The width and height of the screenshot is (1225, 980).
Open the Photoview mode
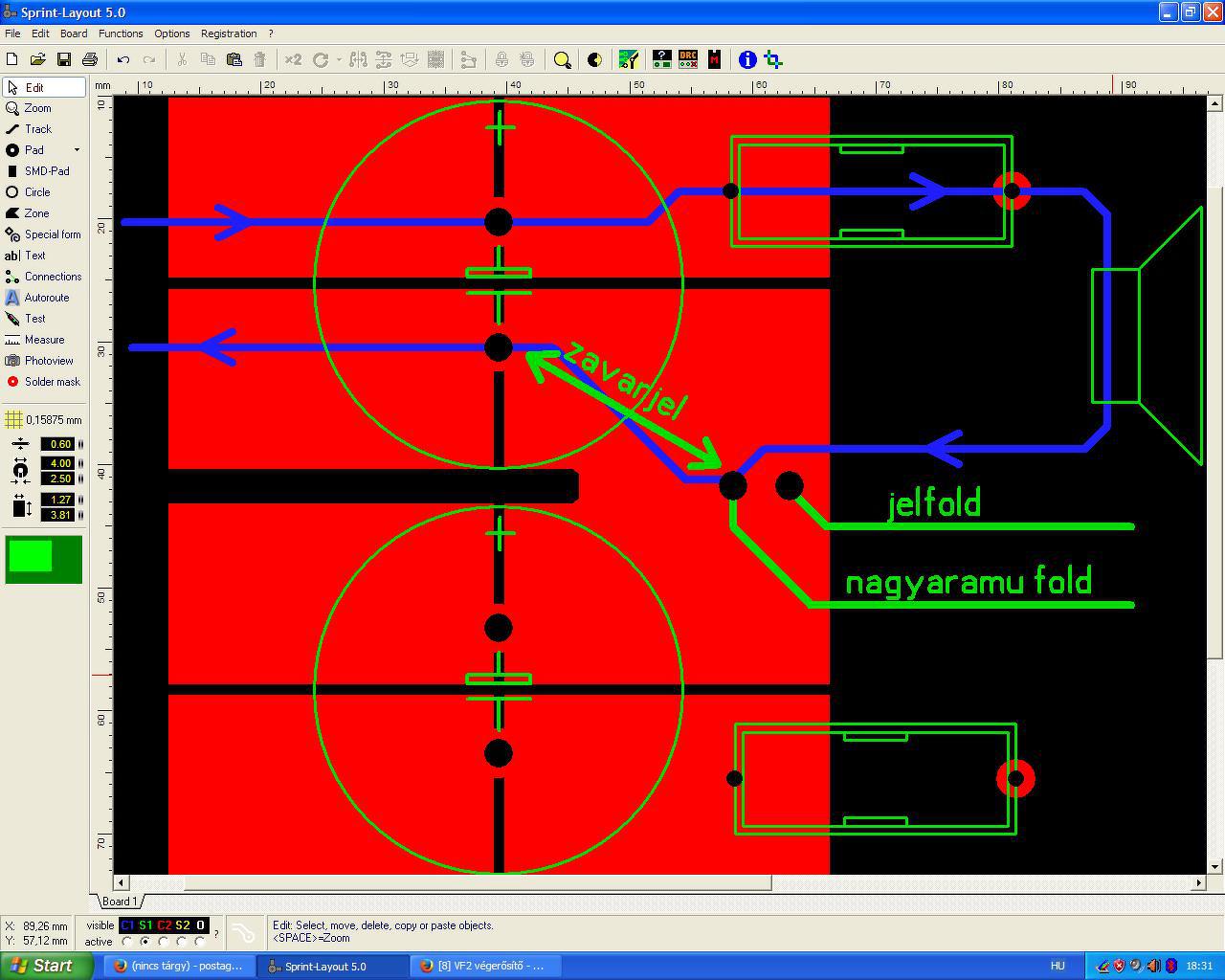pos(44,361)
